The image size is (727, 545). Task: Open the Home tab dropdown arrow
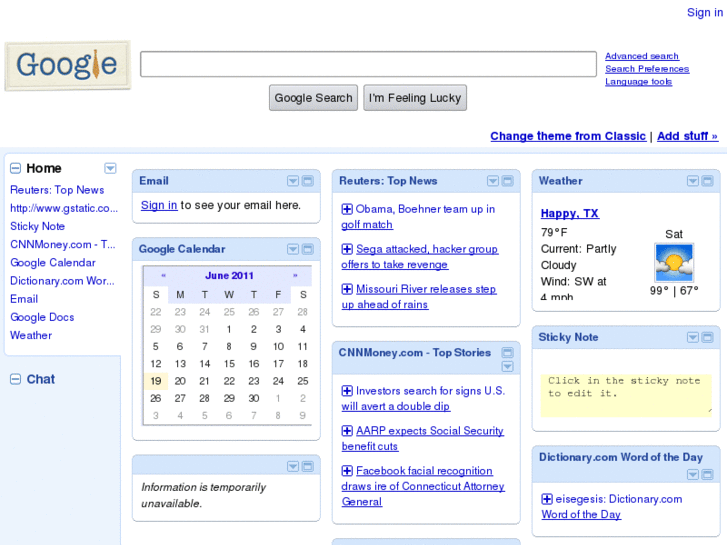coord(110,168)
